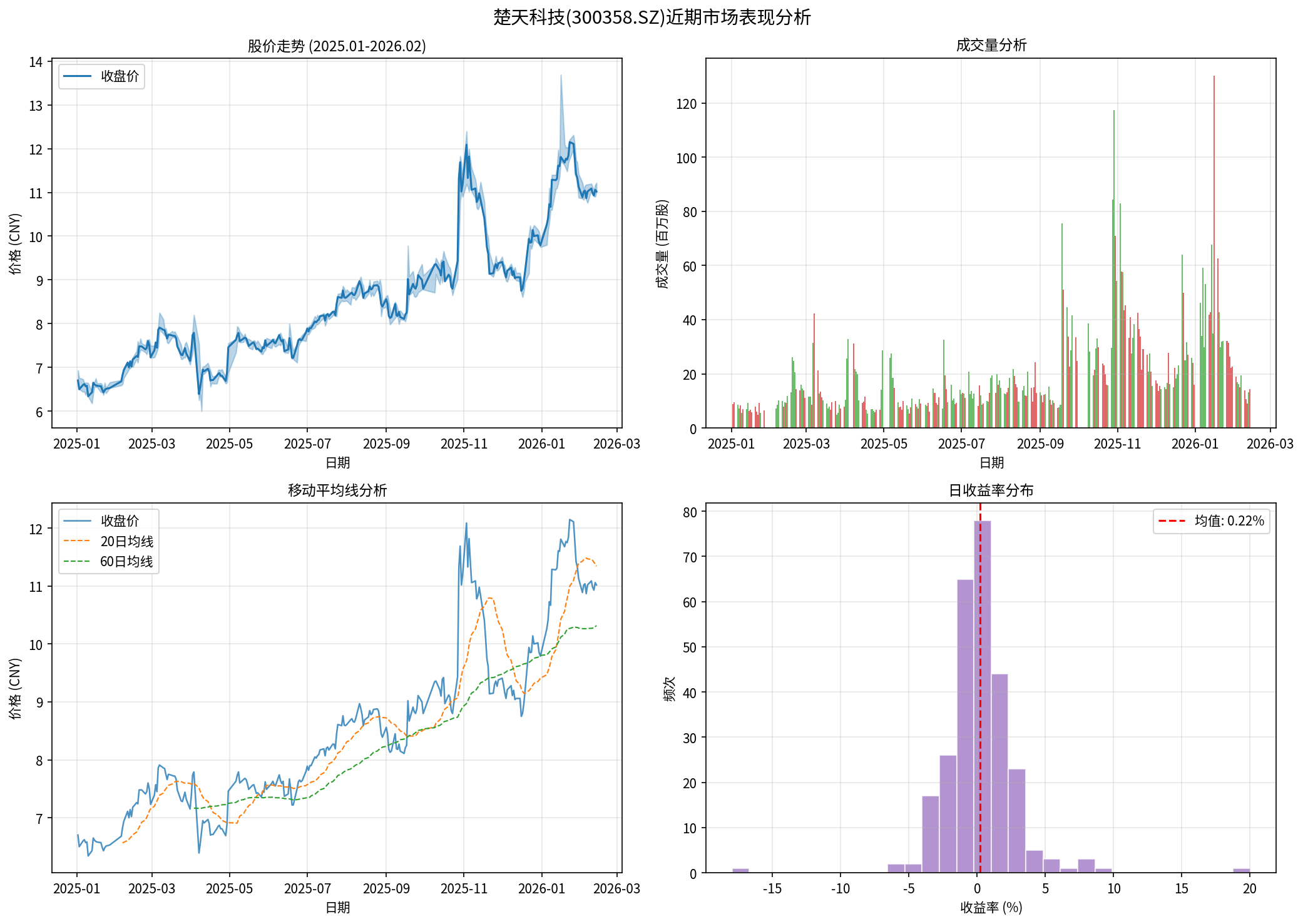
Task: Click the 2025-11 tick label on 股价走势 x-axis
Action: click(x=464, y=444)
